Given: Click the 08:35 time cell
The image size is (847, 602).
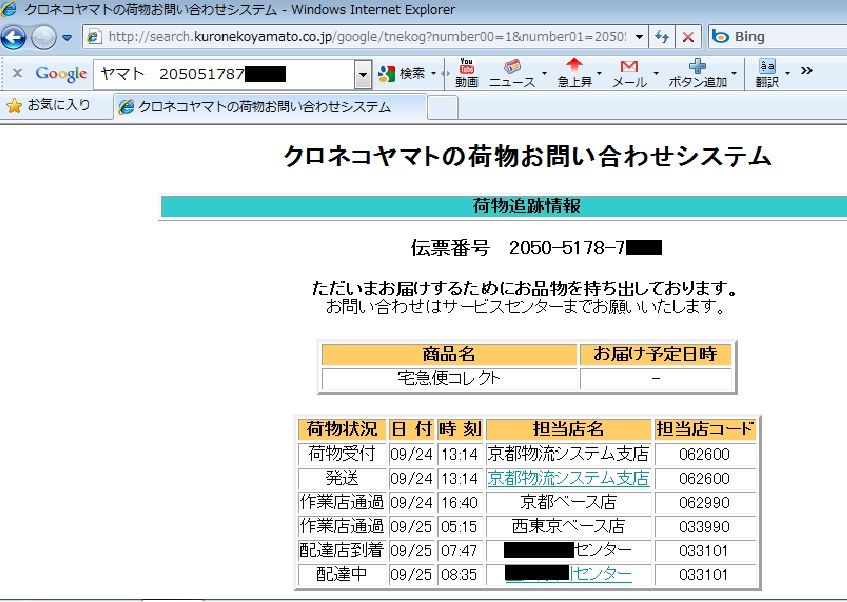Looking at the screenshot, I should [460, 574].
